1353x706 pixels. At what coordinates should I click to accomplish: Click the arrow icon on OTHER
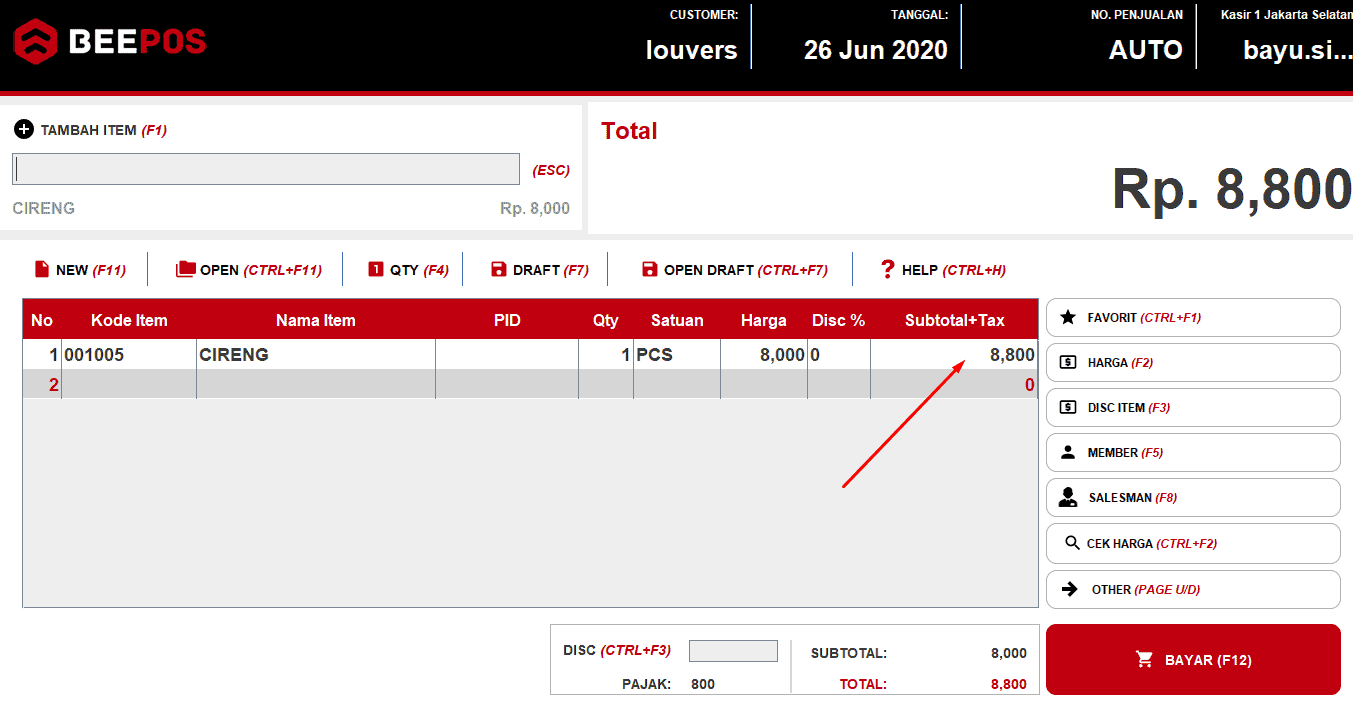click(x=1070, y=589)
